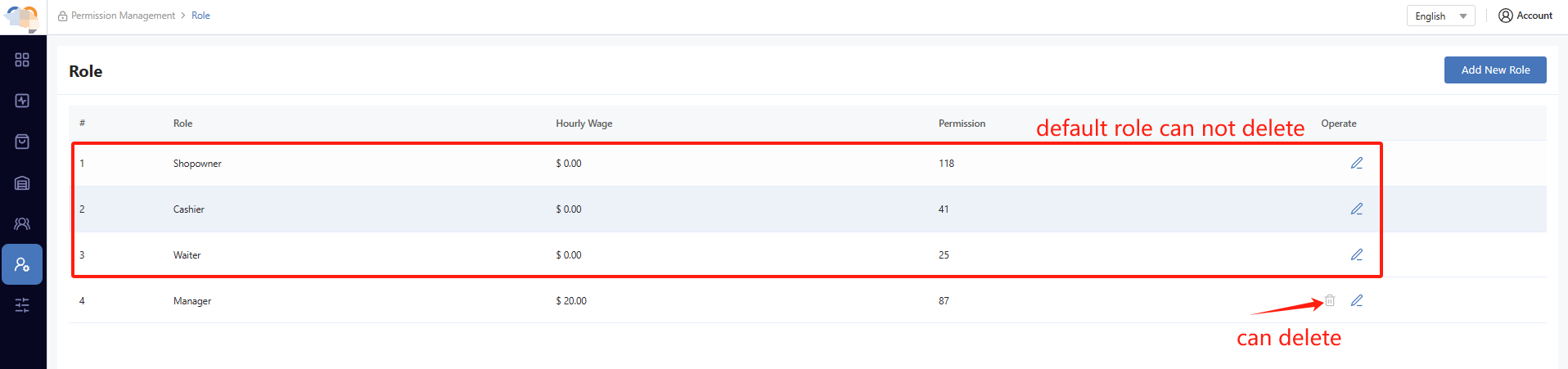
Task: Open the sliders settings icon in sidebar
Action: coord(22,305)
